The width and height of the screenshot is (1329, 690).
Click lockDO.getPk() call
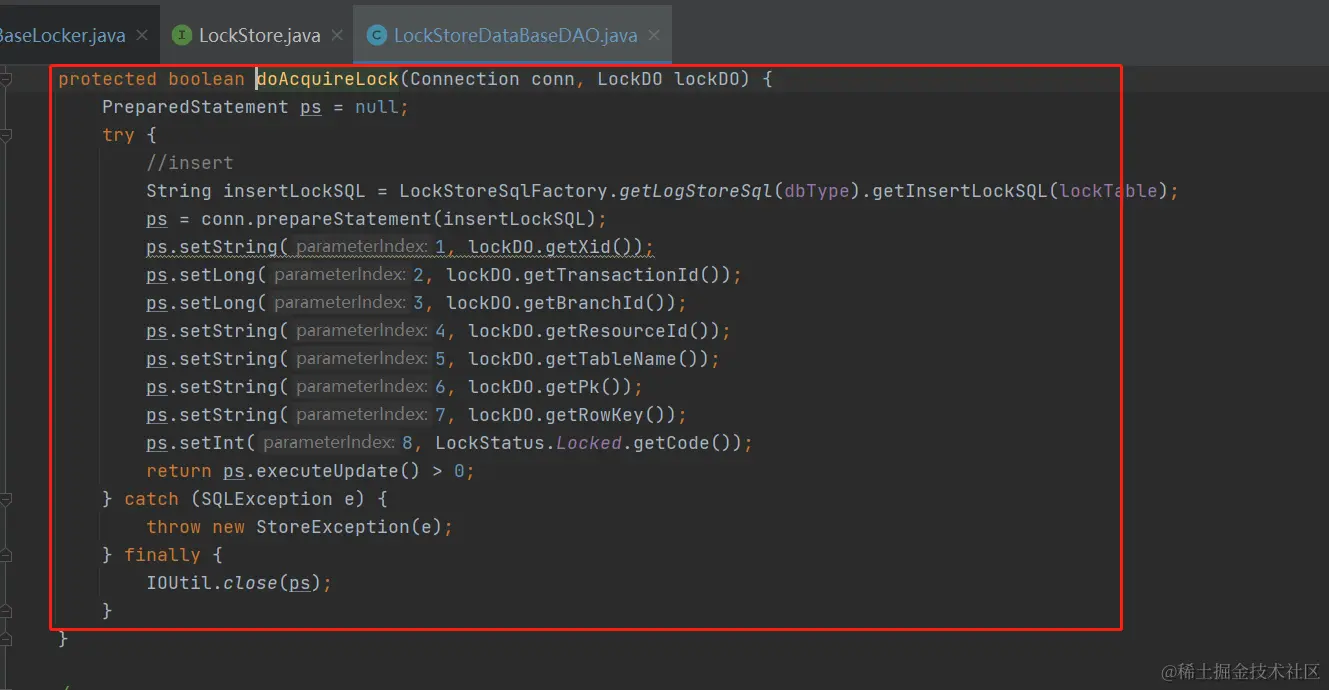(x=550, y=387)
